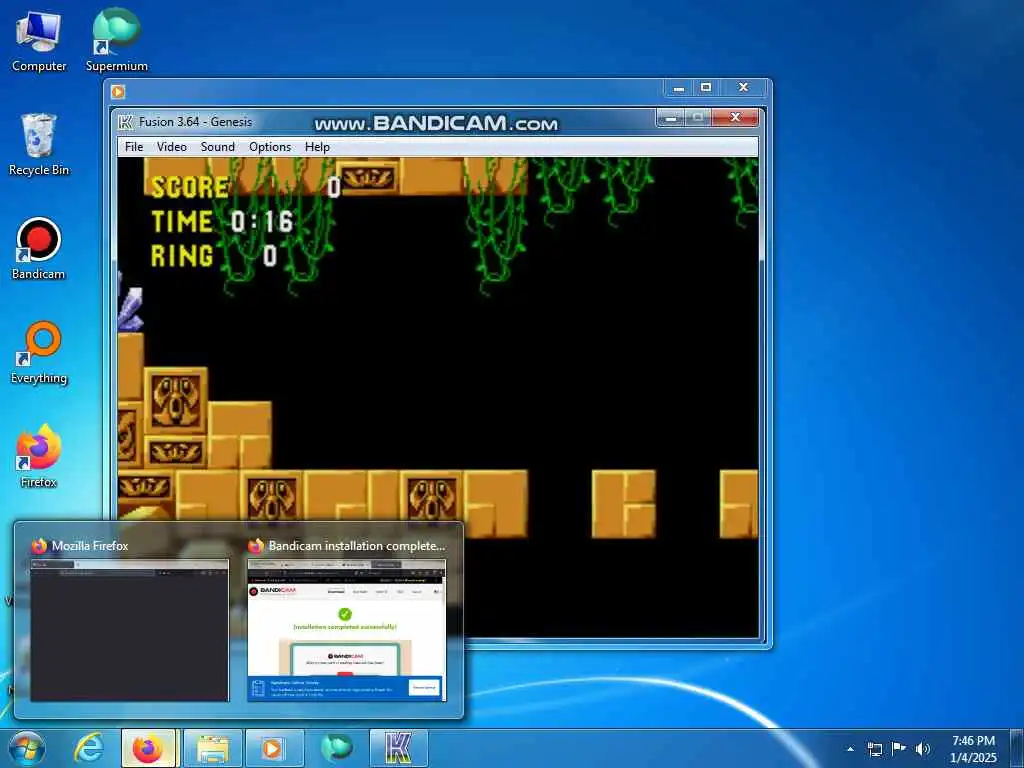Select the Bandicam desktop shortcut
Screen dimensions: 1024x768
[x=39, y=249]
